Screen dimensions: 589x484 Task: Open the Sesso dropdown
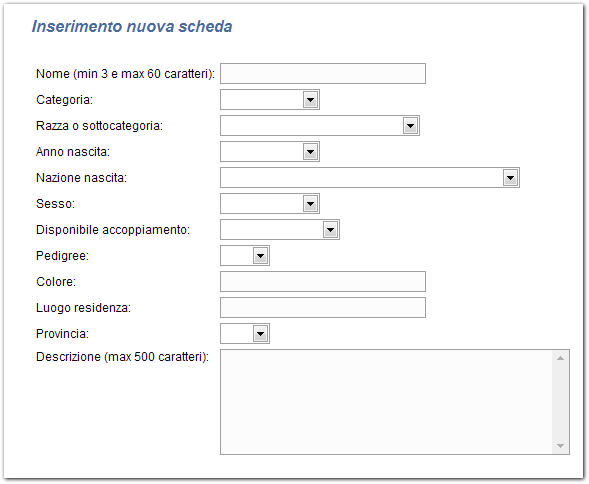[310, 204]
